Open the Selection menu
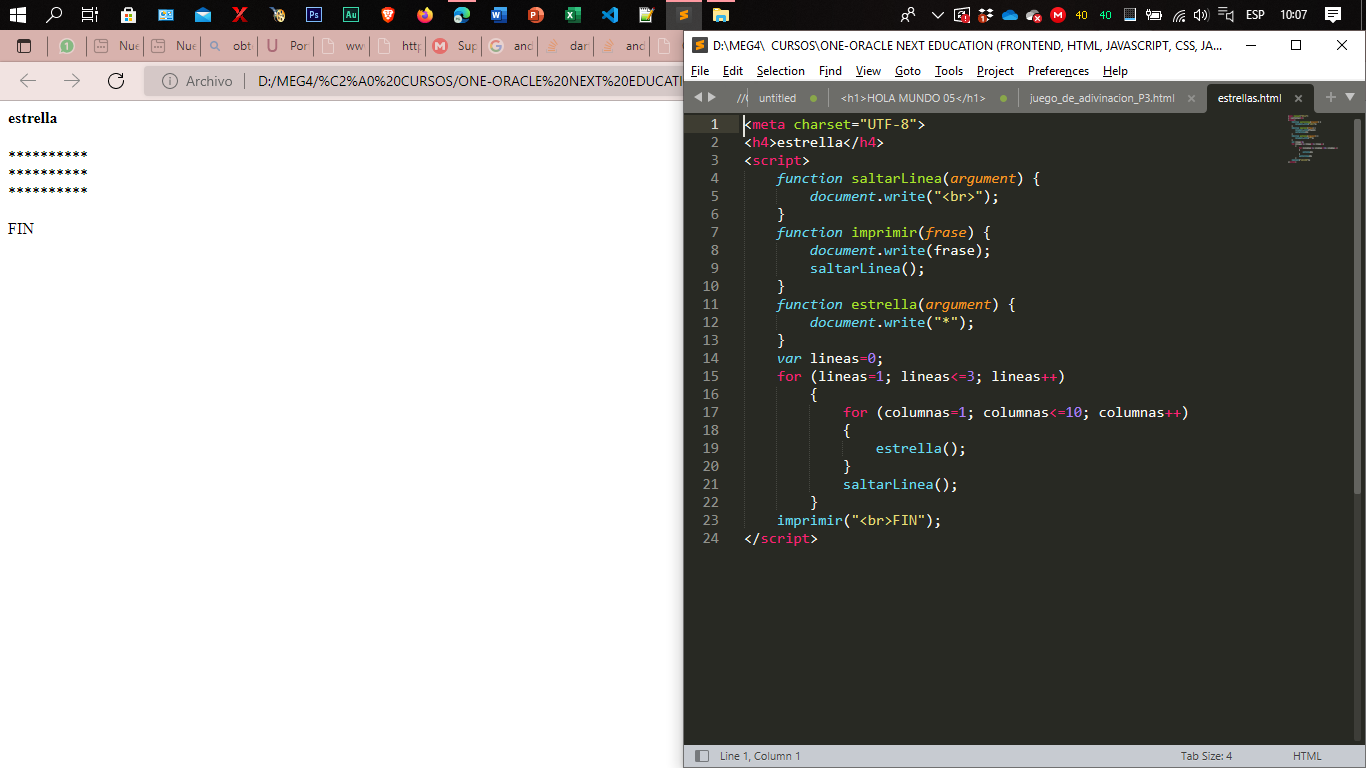Viewport: 1366px width, 768px height. (x=781, y=71)
